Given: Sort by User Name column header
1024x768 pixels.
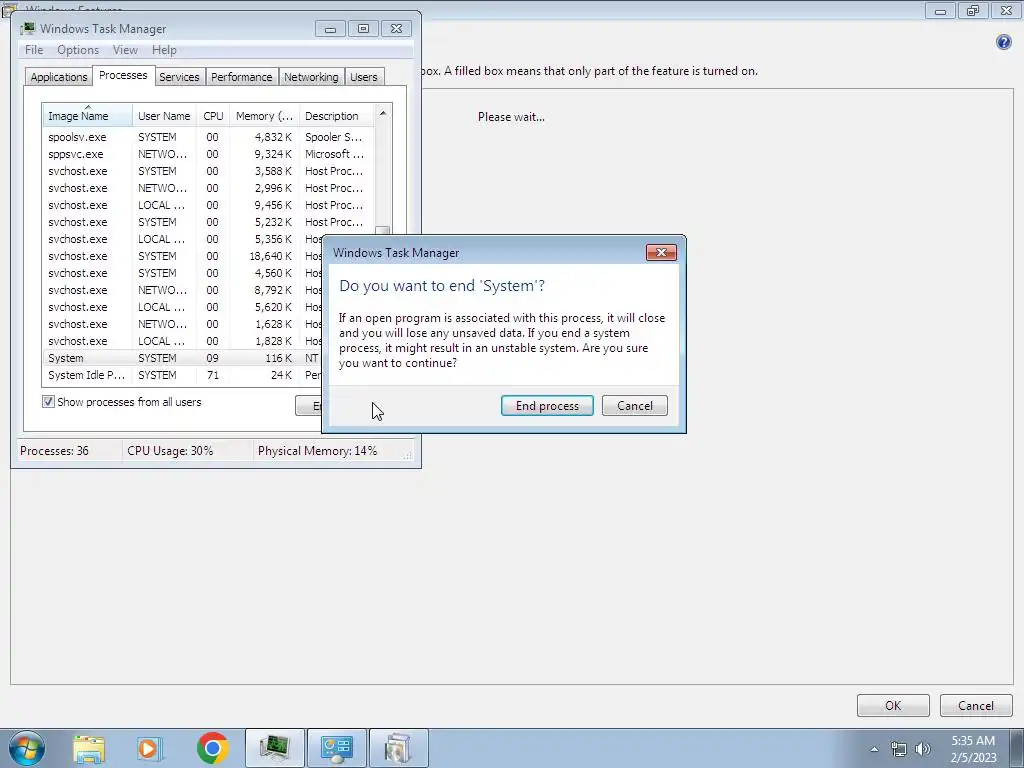Looking at the screenshot, I should click(164, 116).
